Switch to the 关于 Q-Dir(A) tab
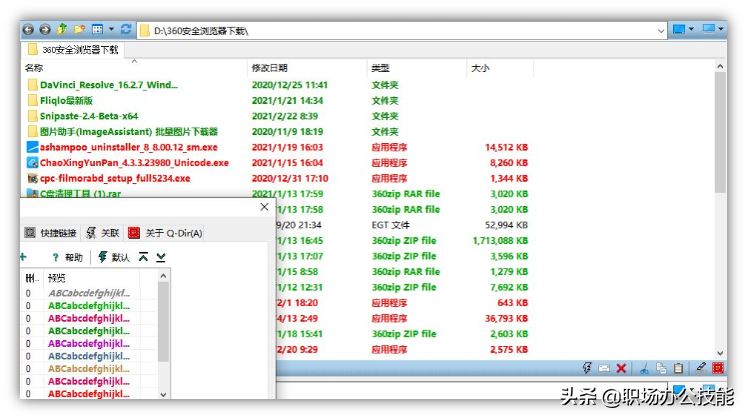The width and height of the screenshot is (747, 419). coord(165,233)
